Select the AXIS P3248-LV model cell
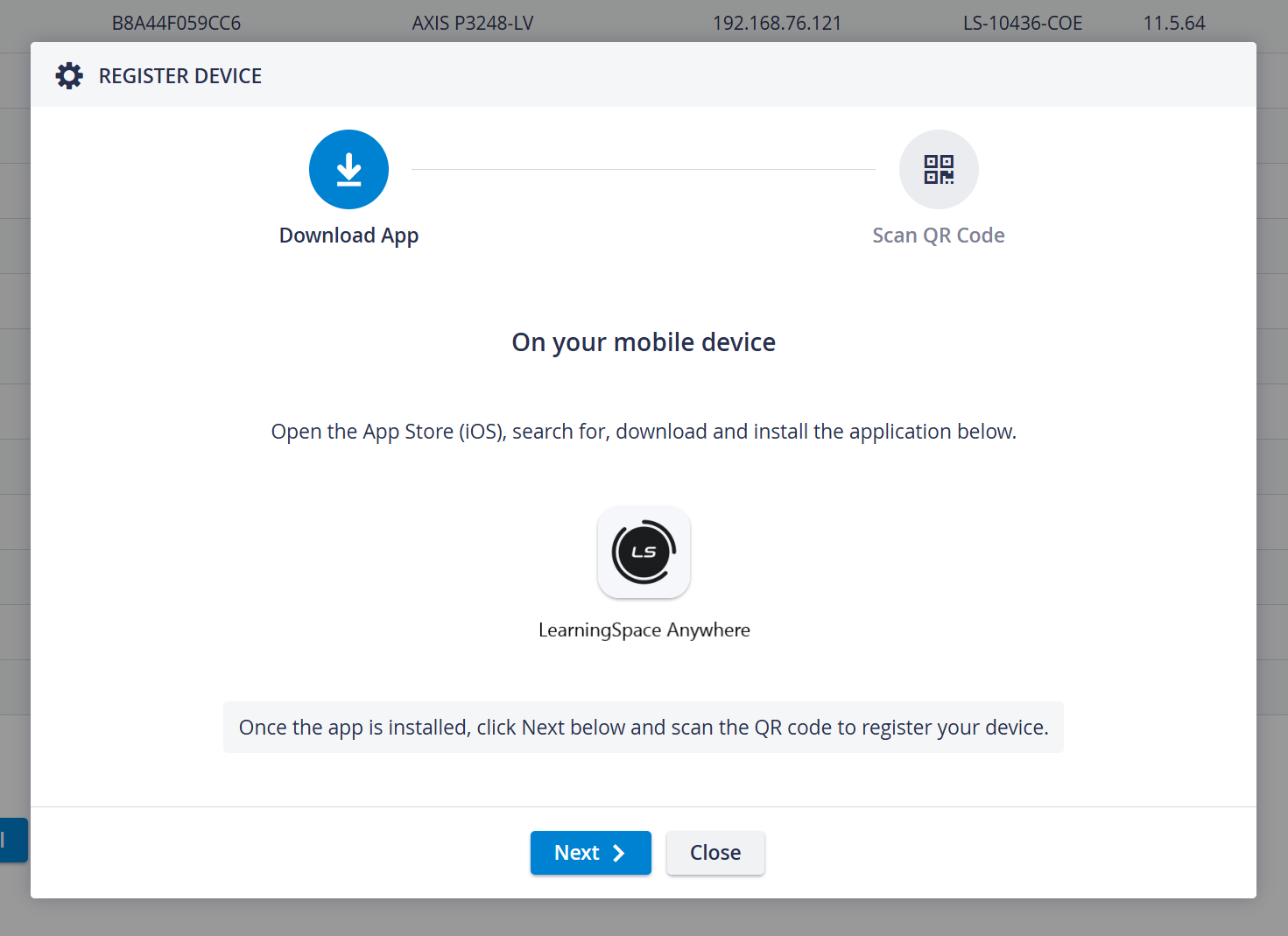The height and width of the screenshot is (936, 1288). point(473,24)
